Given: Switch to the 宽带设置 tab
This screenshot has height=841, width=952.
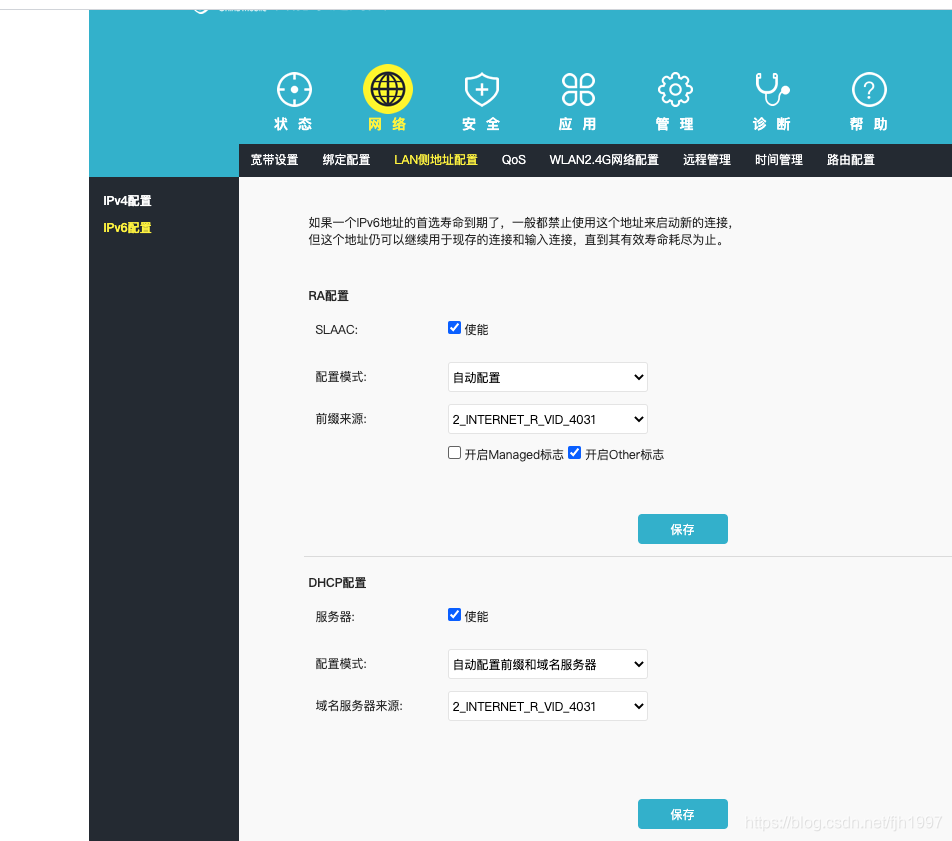Looking at the screenshot, I should pos(274,159).
